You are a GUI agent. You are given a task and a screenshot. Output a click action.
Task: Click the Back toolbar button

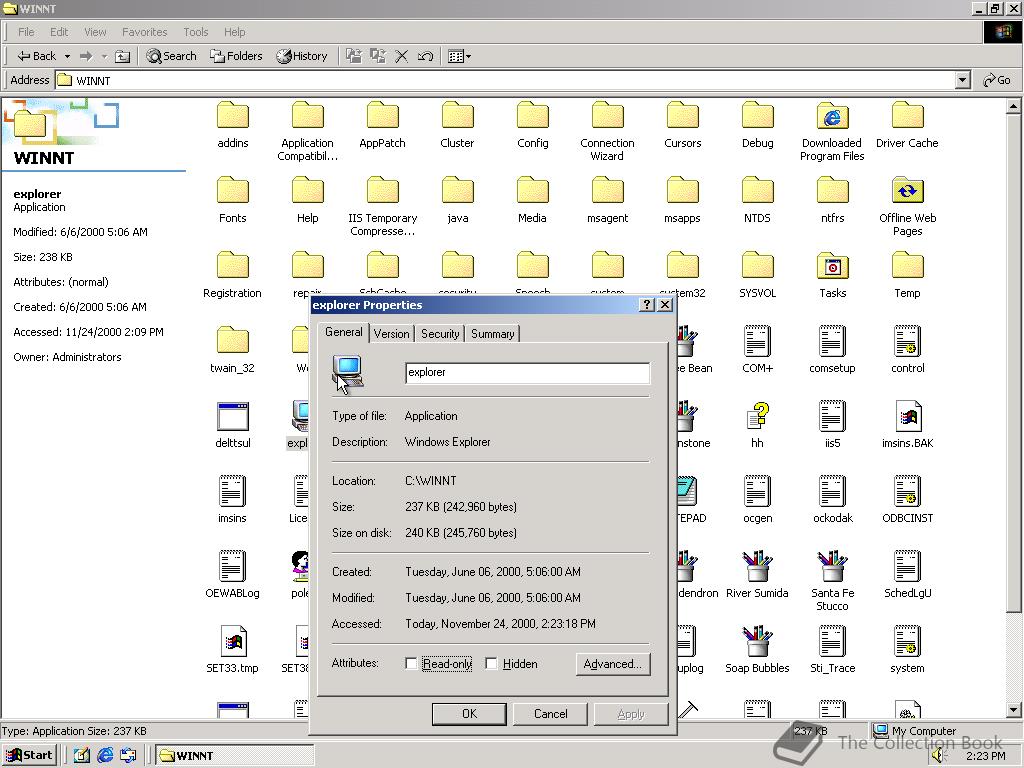(37, 56)
